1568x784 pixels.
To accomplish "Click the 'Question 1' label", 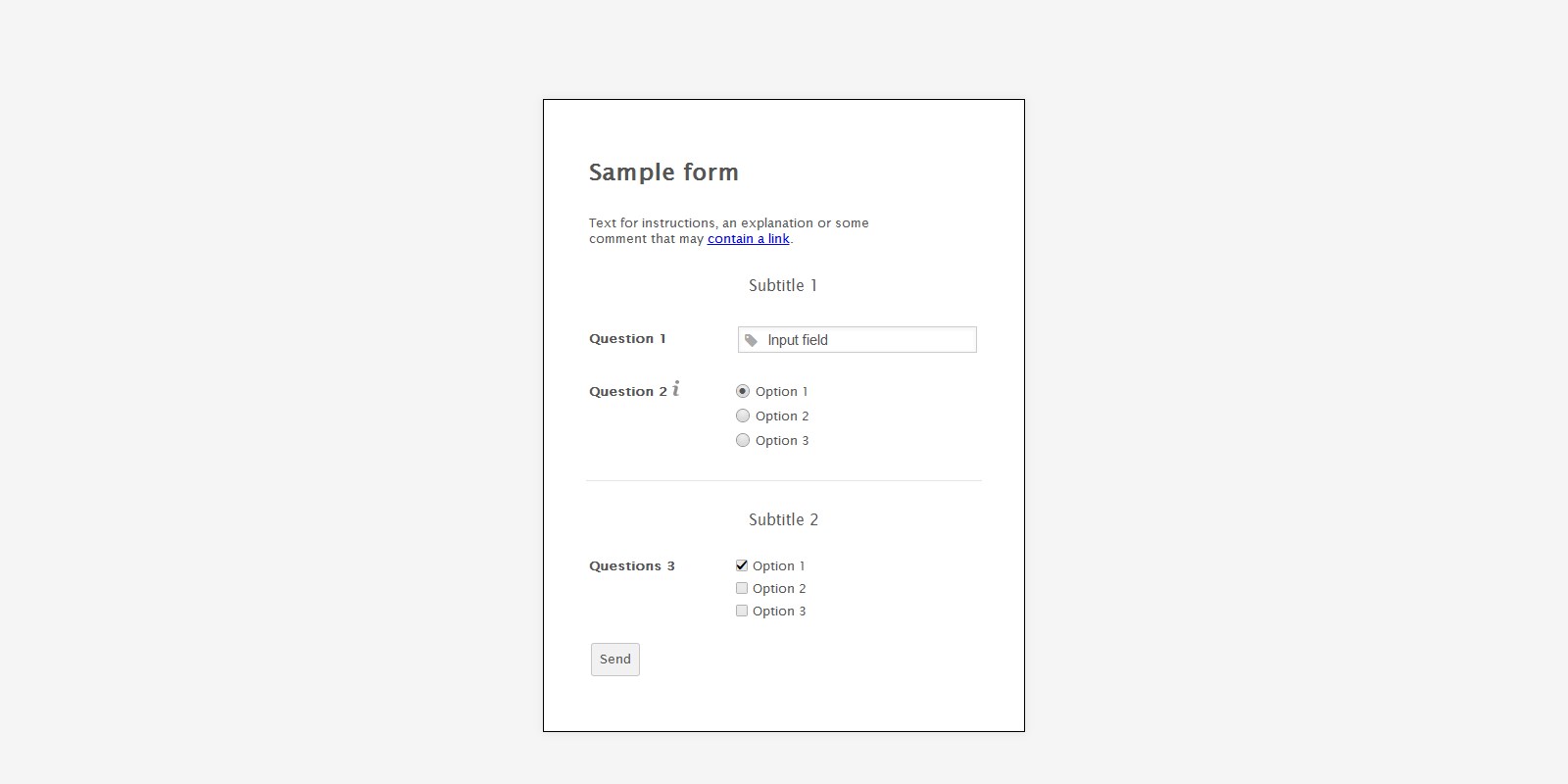I will click(x=627, y=339).
